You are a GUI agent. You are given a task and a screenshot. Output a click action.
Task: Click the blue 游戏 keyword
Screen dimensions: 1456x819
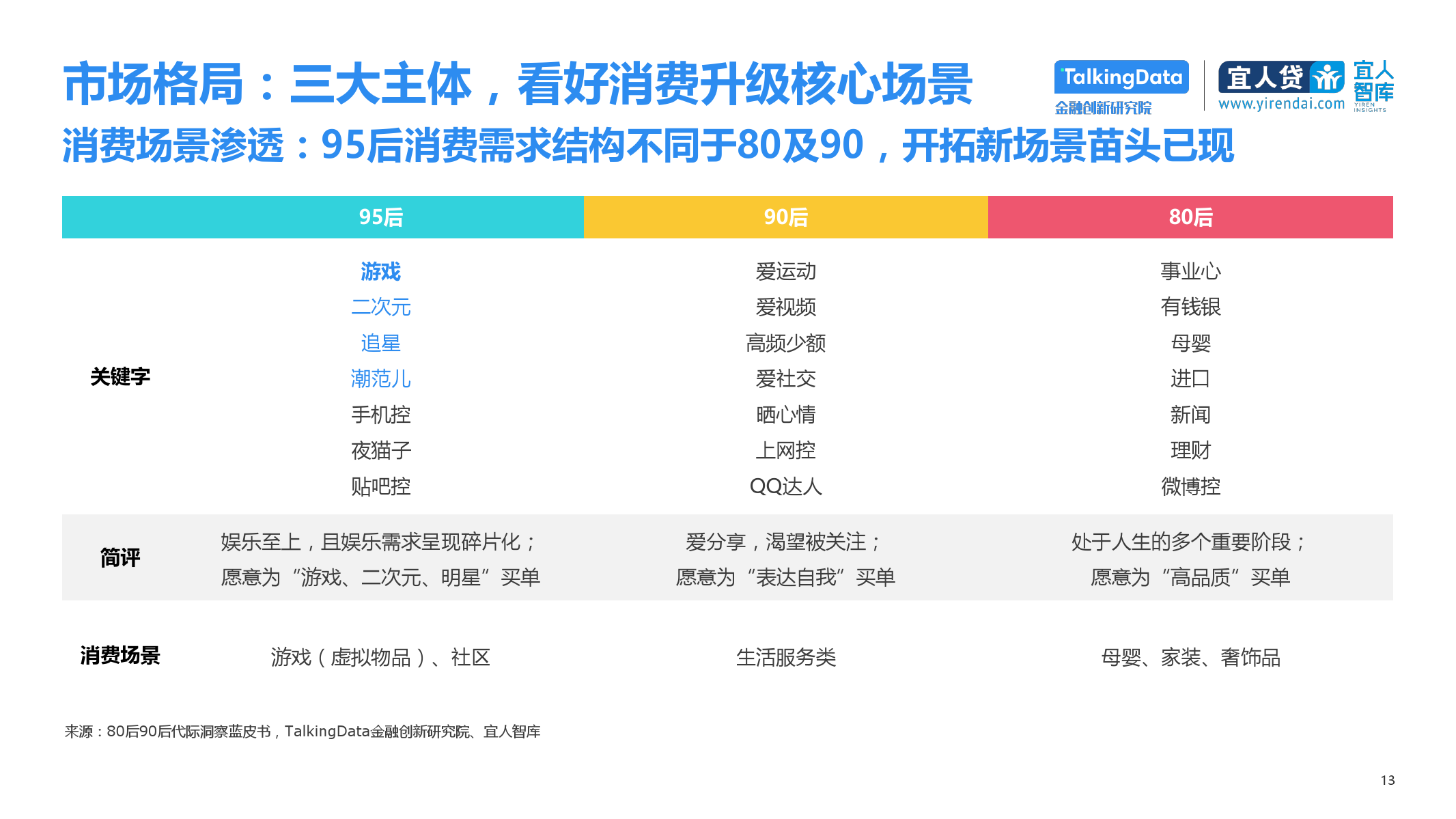point(380,272)
